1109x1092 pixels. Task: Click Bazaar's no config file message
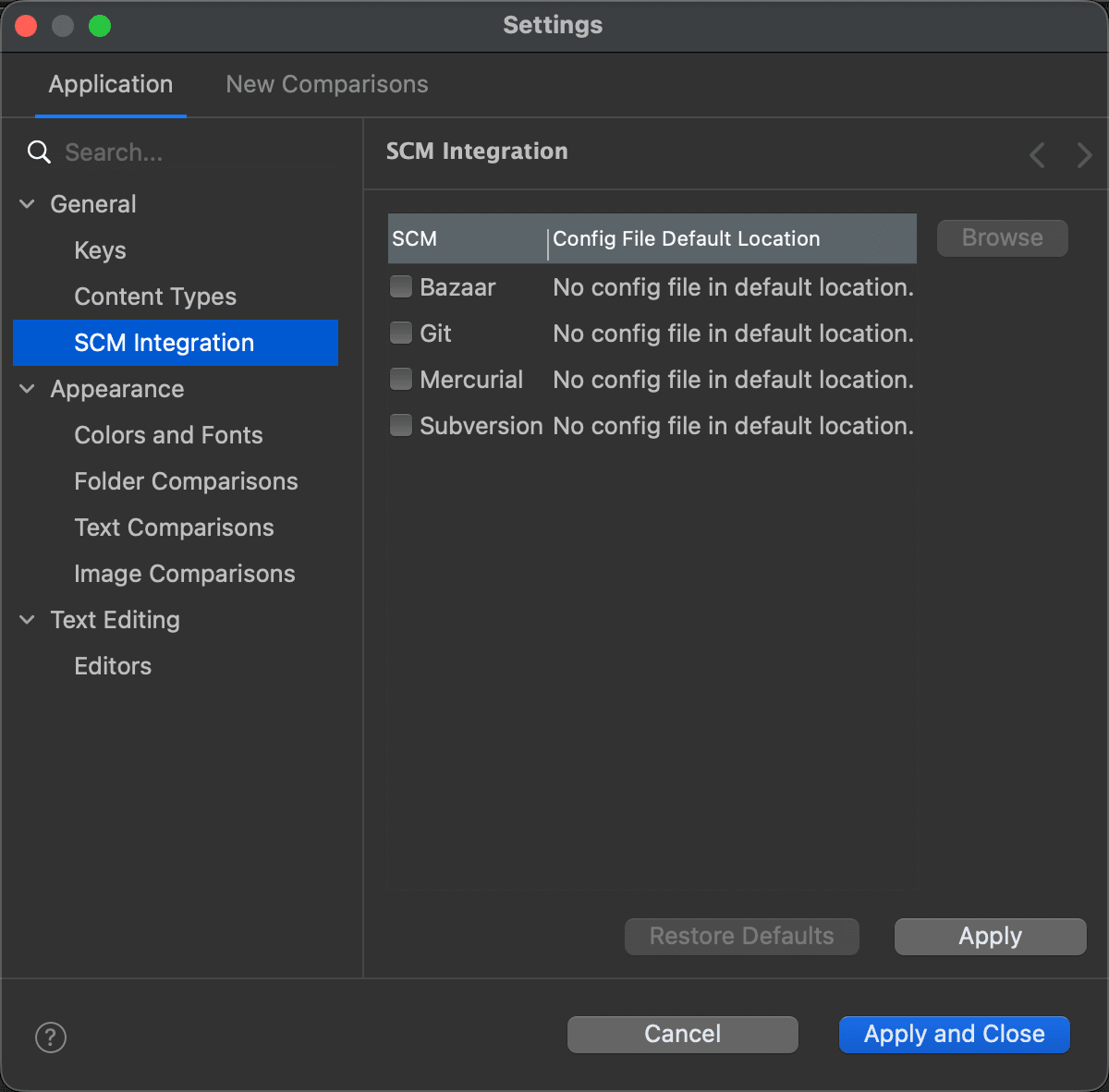tap(734, 287)
